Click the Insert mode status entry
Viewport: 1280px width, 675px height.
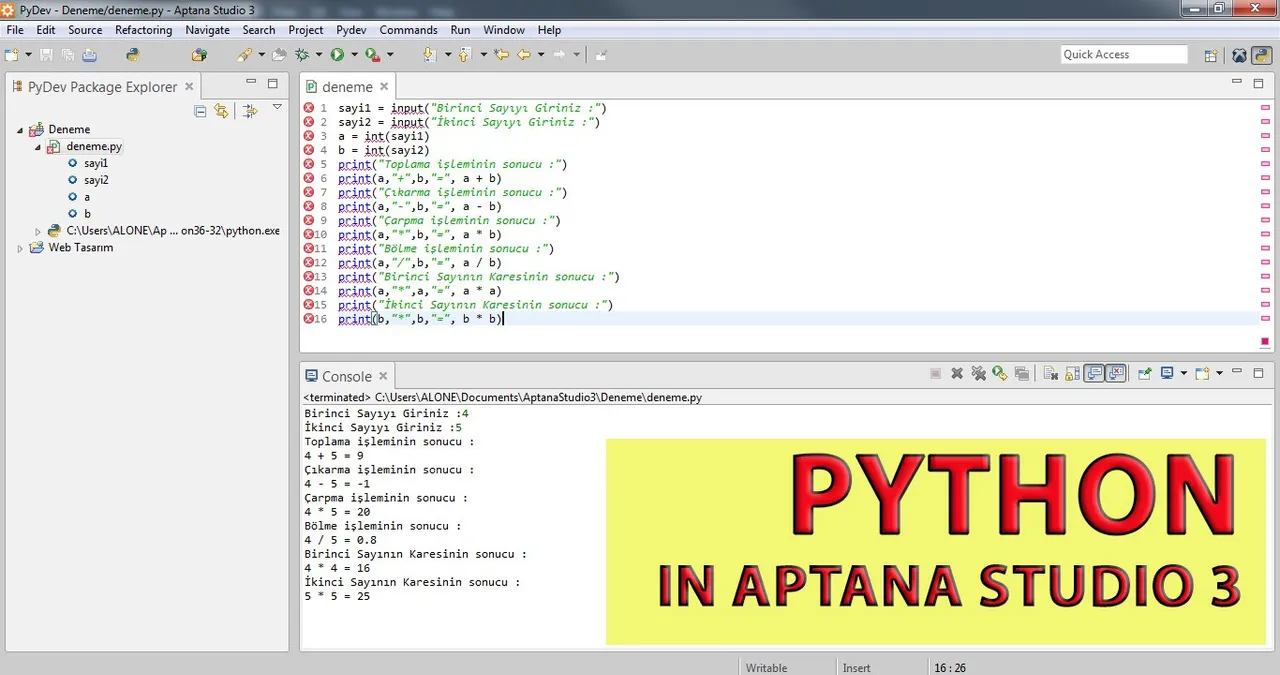point(857,668)
